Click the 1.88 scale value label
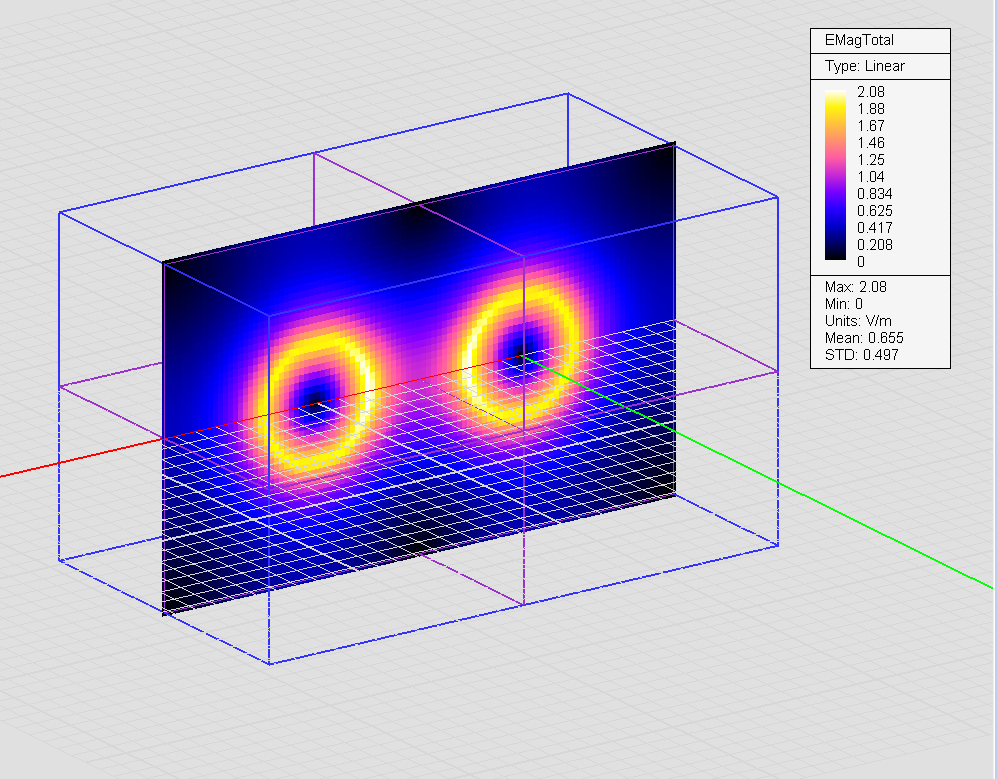 tap(871, 109)
